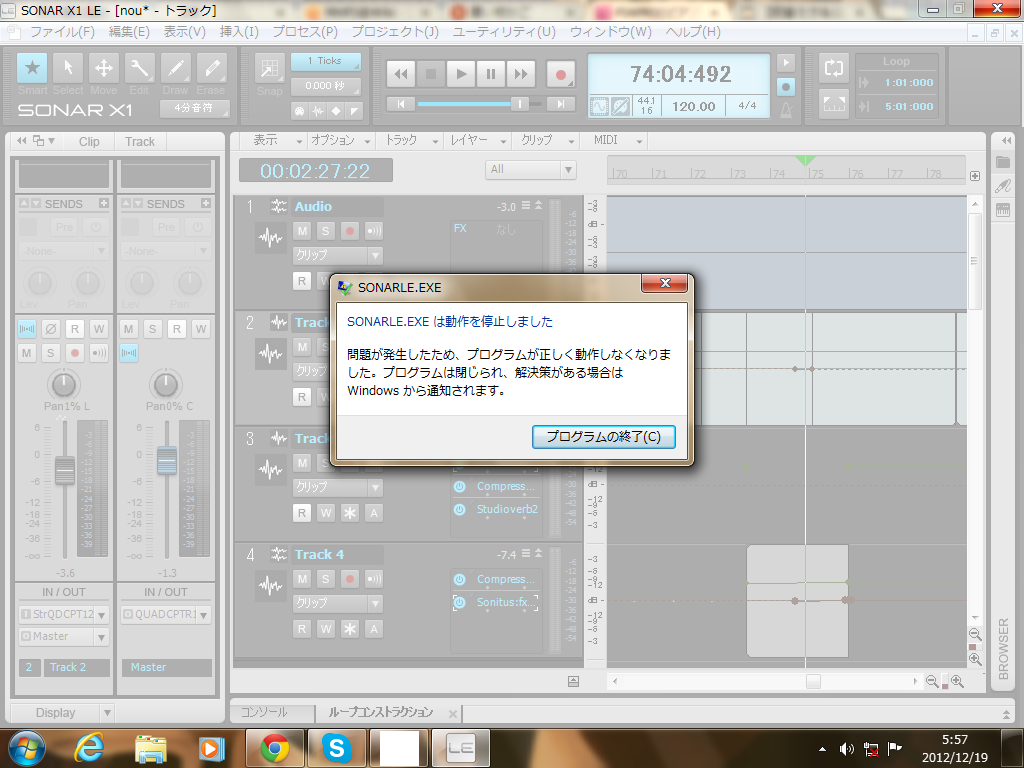
Task: Mute the Audio track 1
Action: 302,231
